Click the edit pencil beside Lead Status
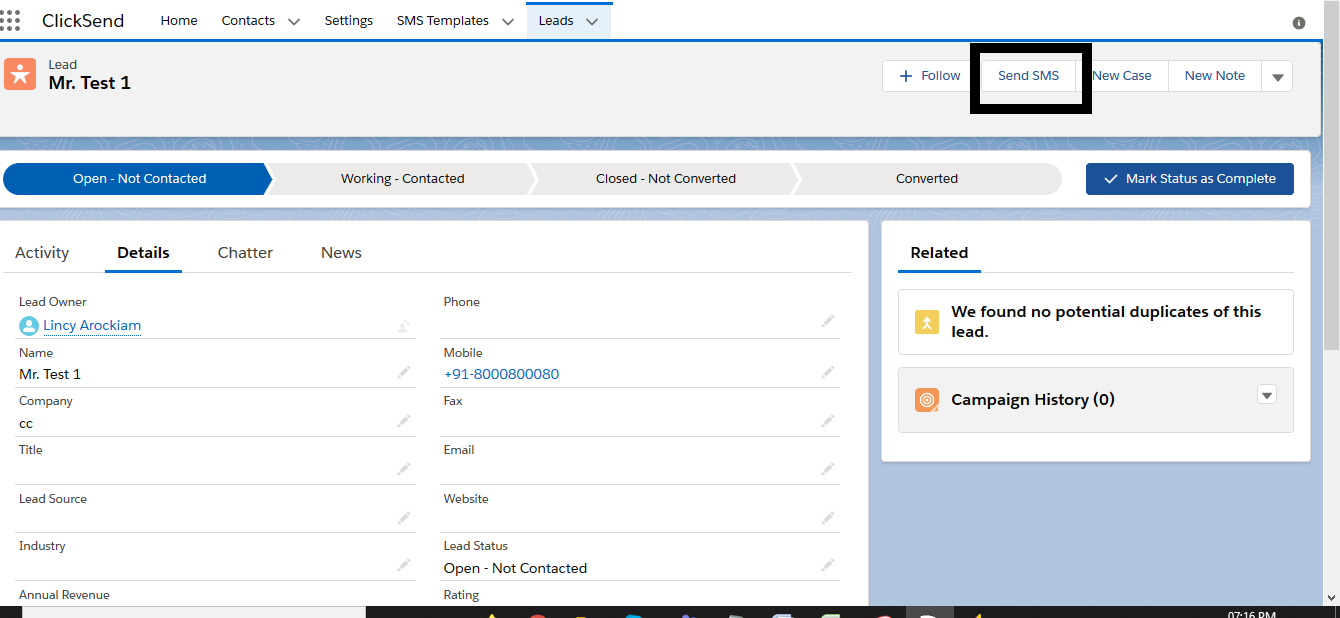The width and height of the screenshot is (1340, 618). point(827,566)
